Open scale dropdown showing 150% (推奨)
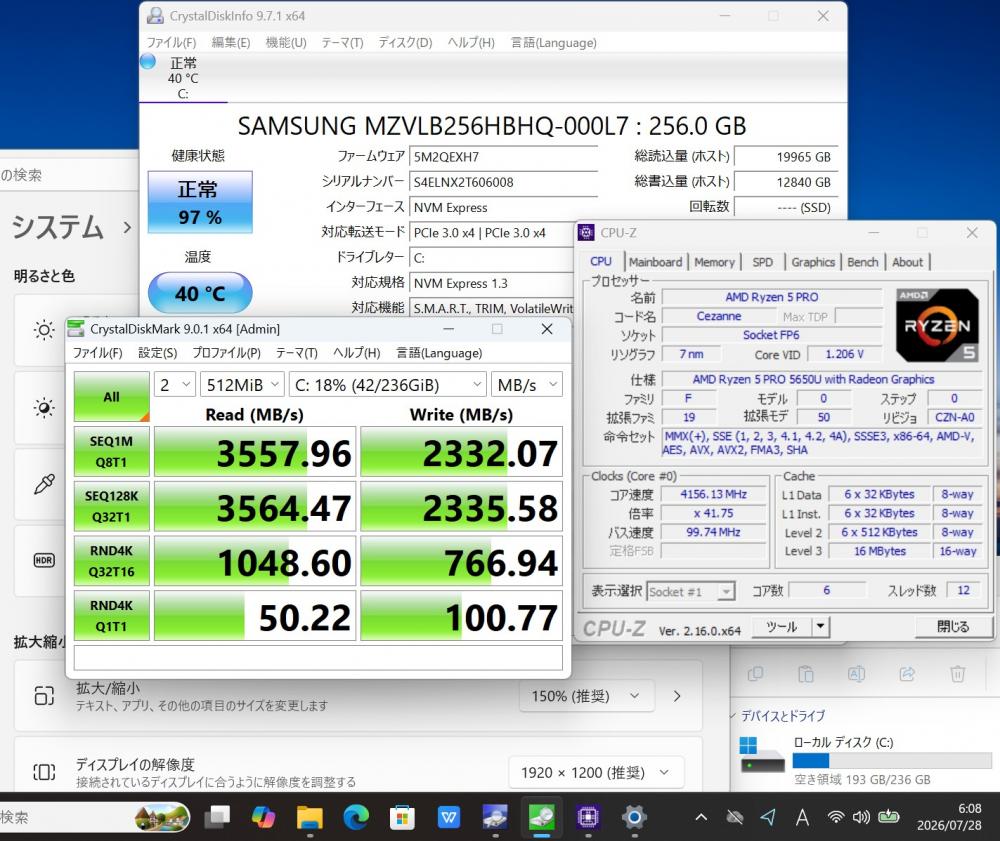Viewport: 1000px width, 841px height. (x=586, y=696)
